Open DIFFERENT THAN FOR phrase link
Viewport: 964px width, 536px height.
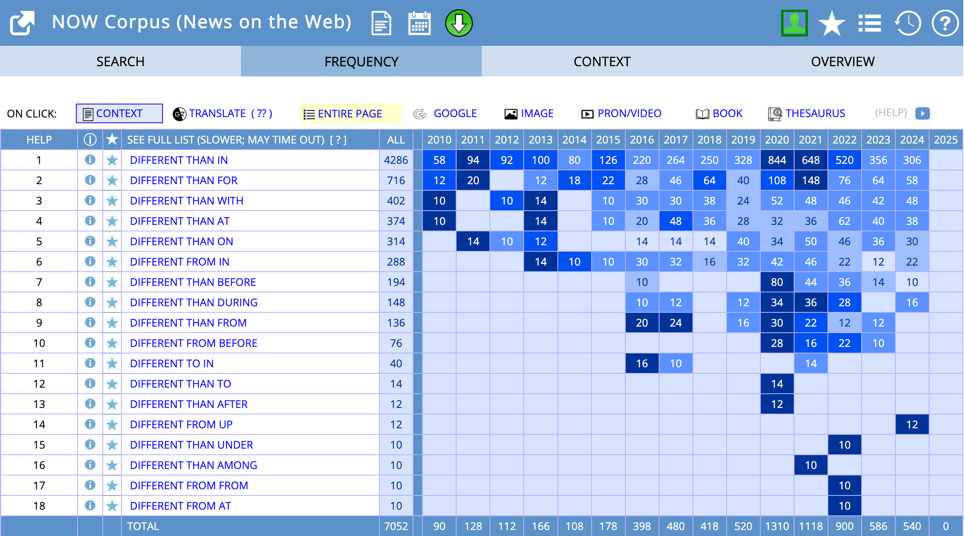184,181
